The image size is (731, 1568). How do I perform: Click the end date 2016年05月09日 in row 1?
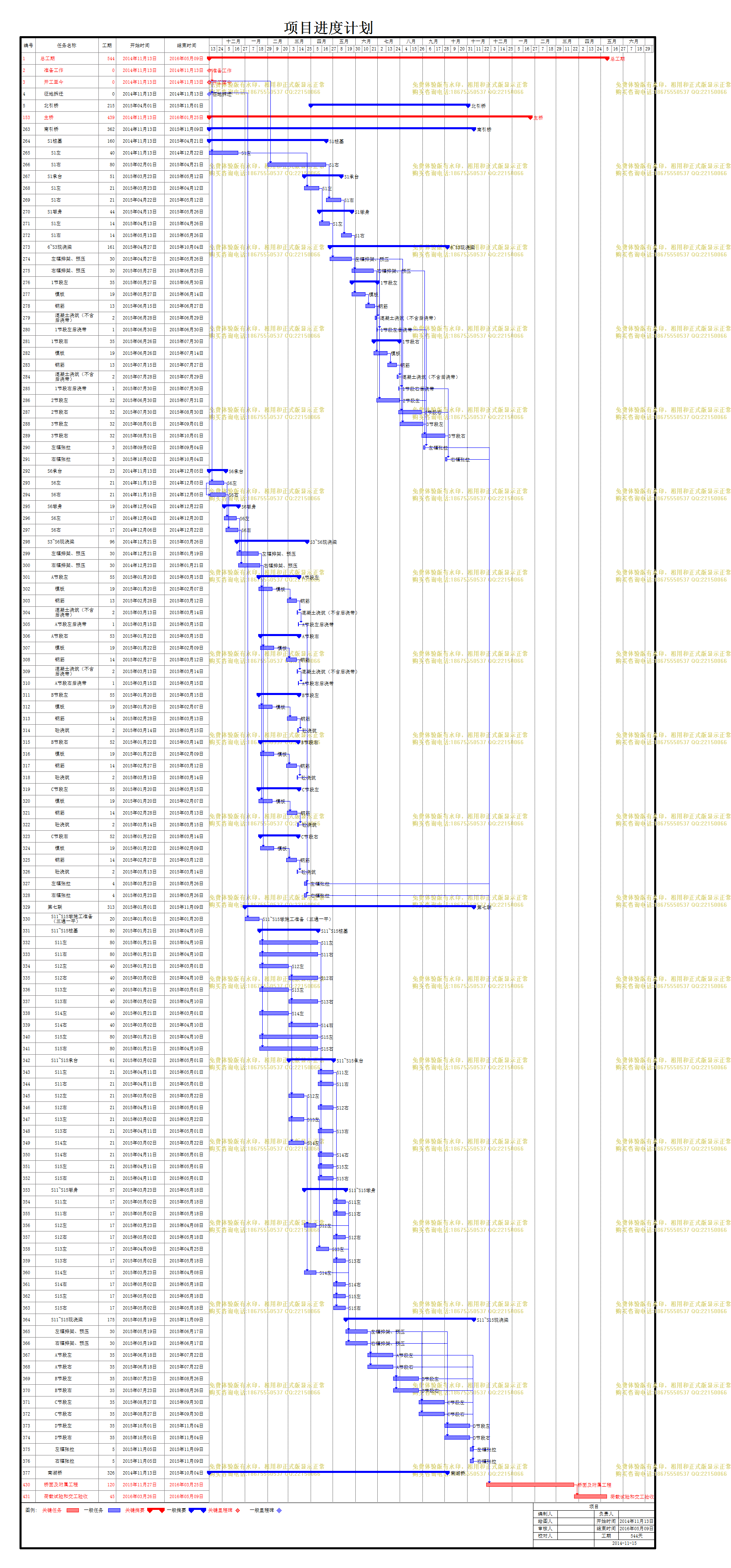click(x=186, y=59)
